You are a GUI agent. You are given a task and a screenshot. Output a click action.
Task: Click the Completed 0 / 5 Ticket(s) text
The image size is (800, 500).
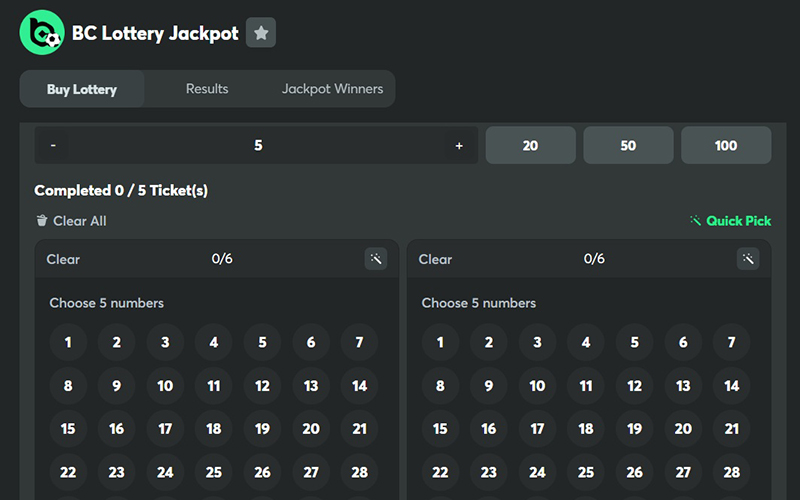[x=121, y=190]
